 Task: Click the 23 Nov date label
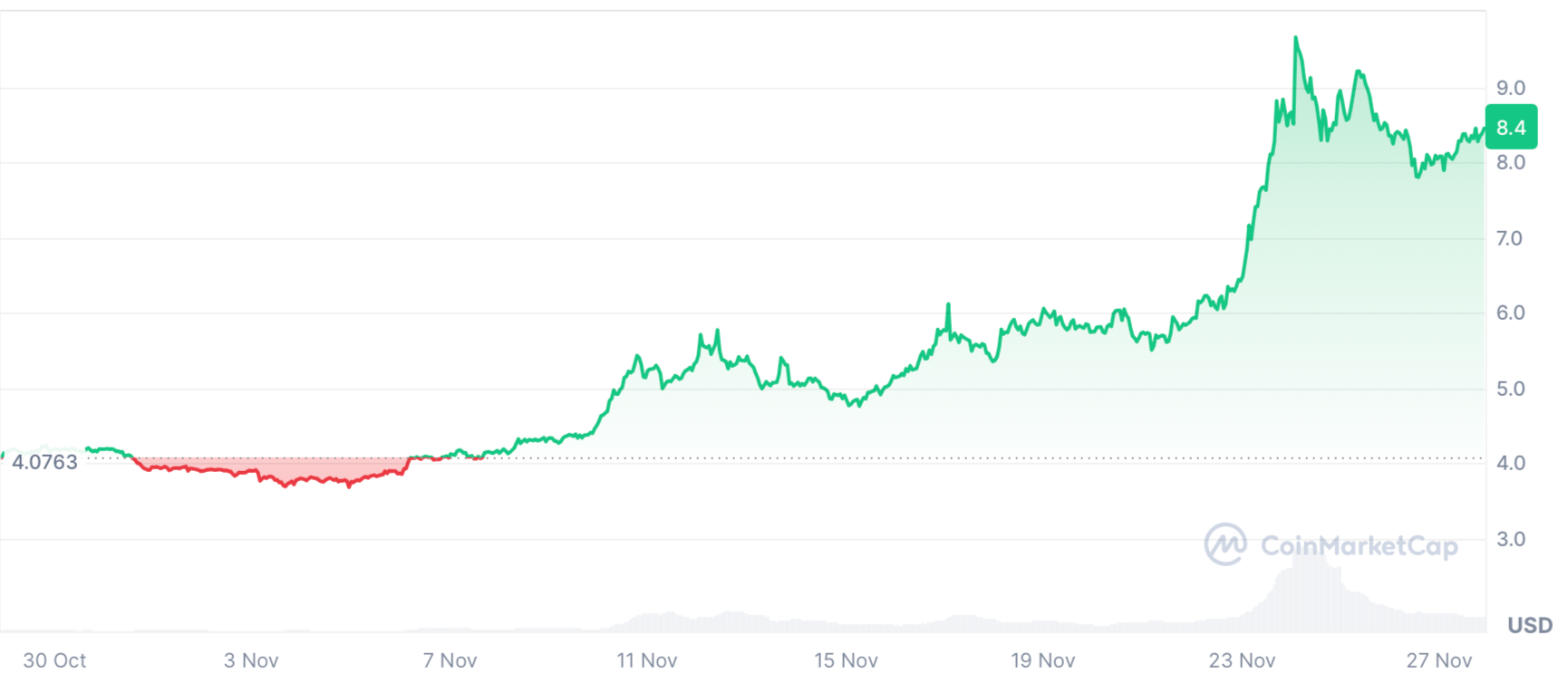1242,660
